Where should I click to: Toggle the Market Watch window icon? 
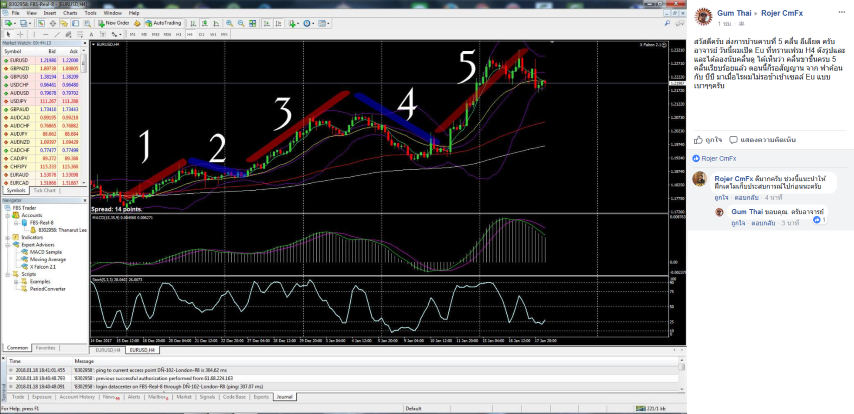tap(41, 23)
